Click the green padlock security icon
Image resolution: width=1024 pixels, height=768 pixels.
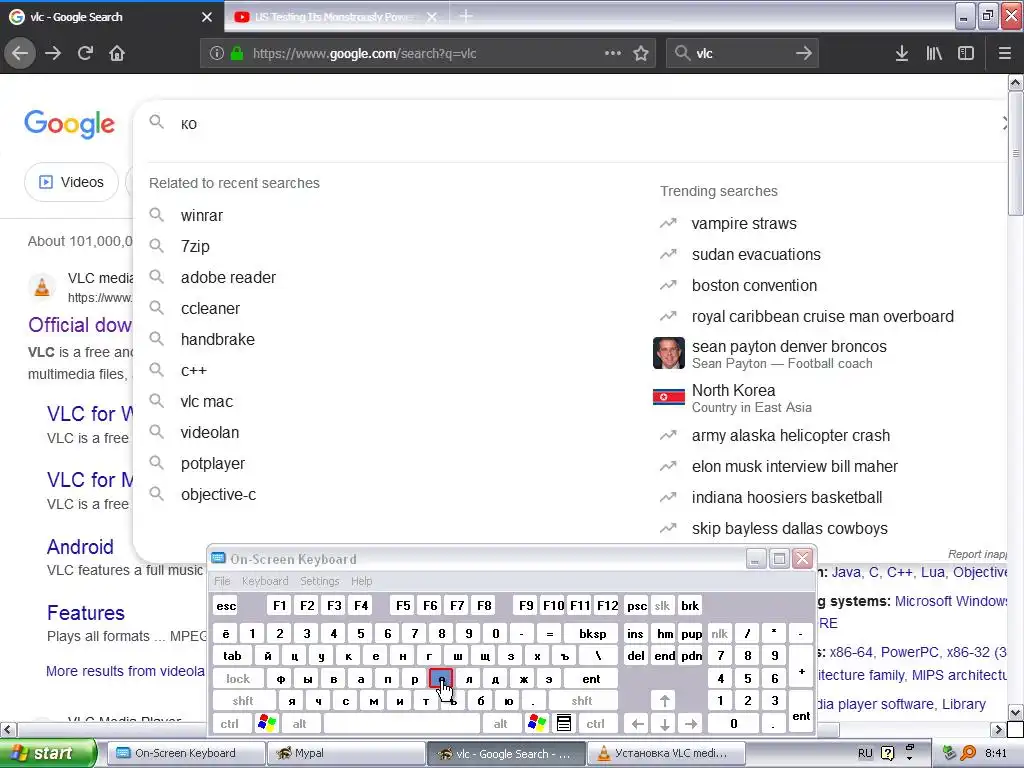[237, 54]
